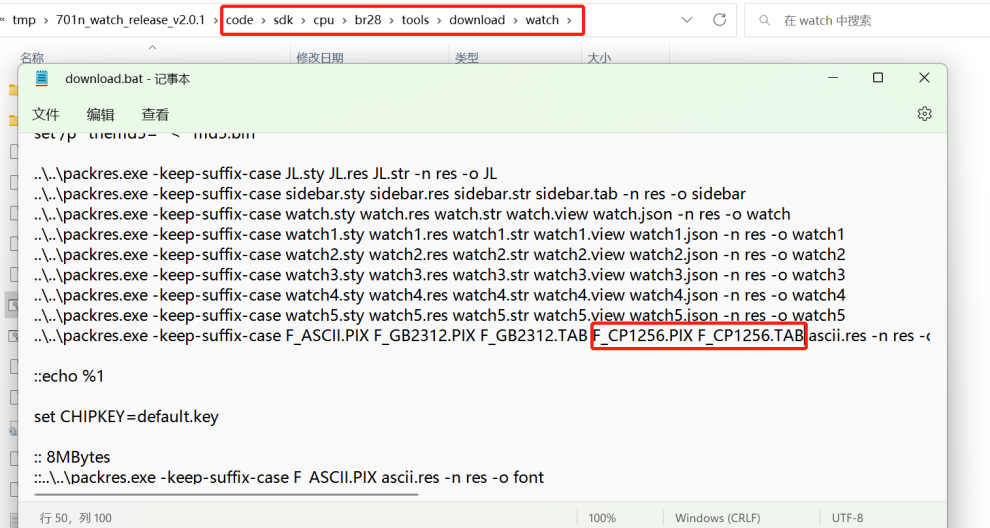This screenshot has height=528, width=990.
Task: Go to 'br28' breadcrumb folder
Action: [367, 20]
